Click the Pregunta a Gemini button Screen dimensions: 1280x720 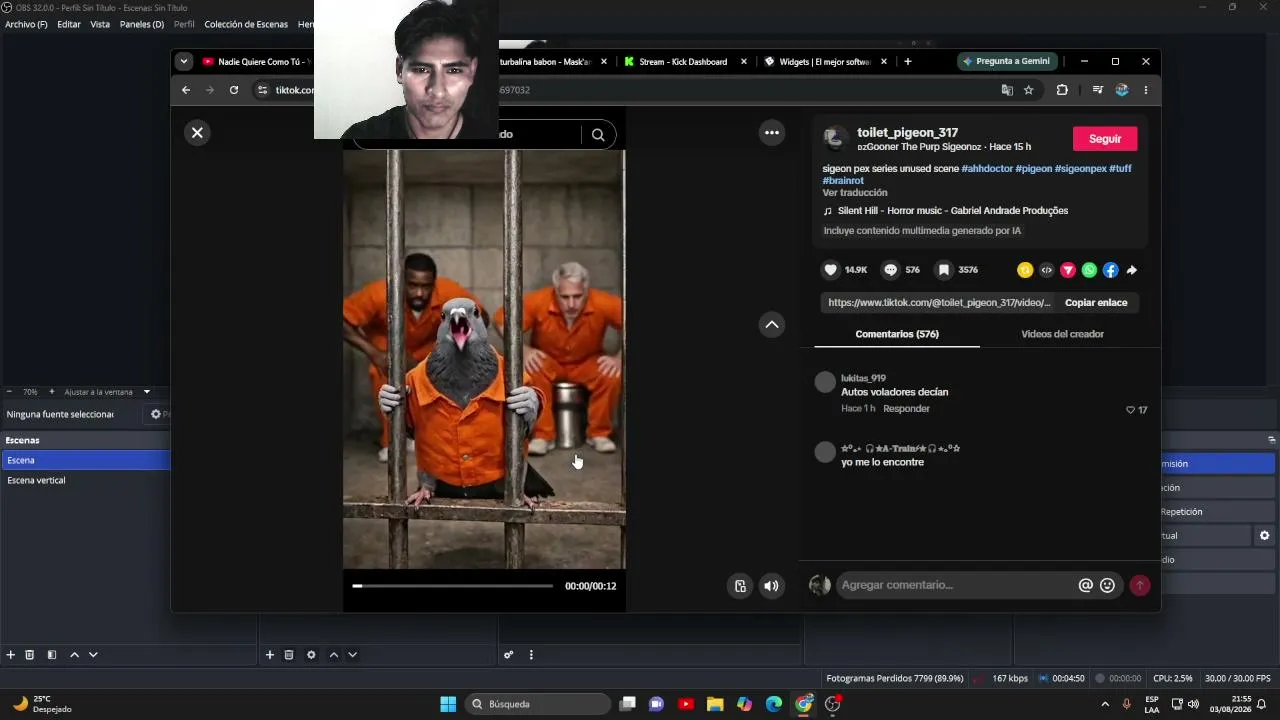[1006, 61]
